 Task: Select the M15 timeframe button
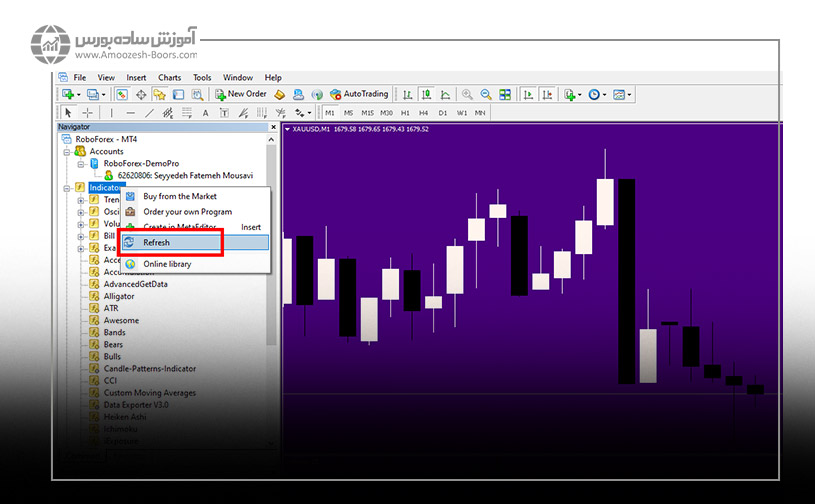[367, 113]
